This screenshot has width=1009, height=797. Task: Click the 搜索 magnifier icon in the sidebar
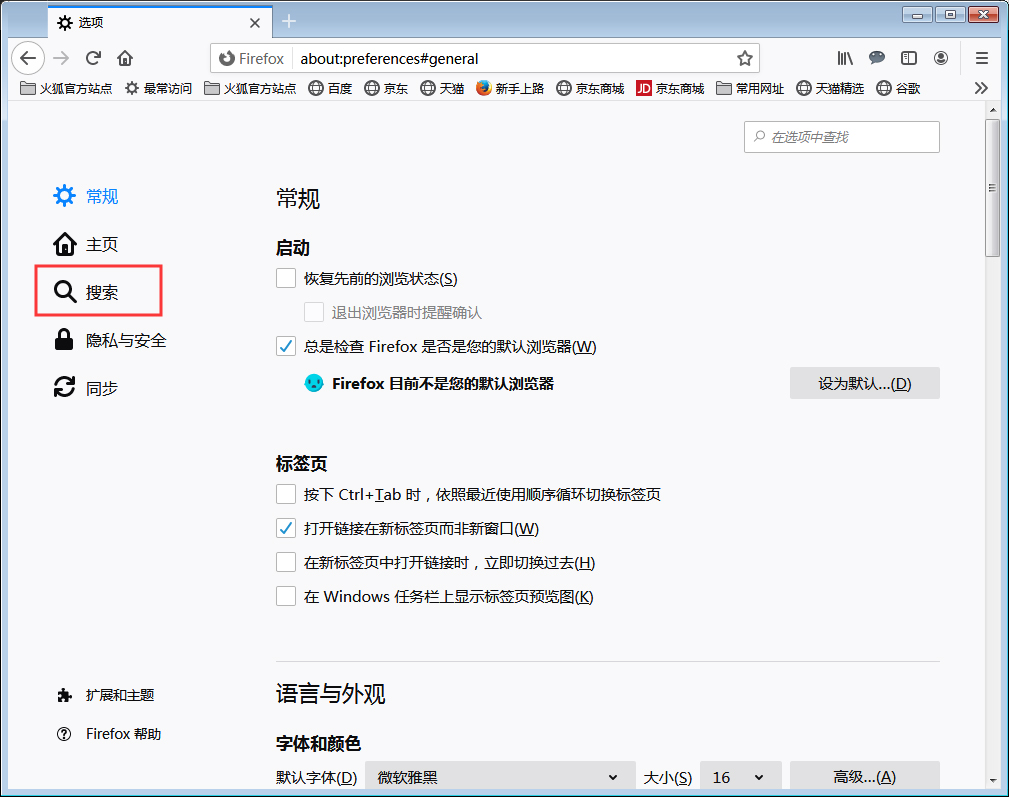63,290
